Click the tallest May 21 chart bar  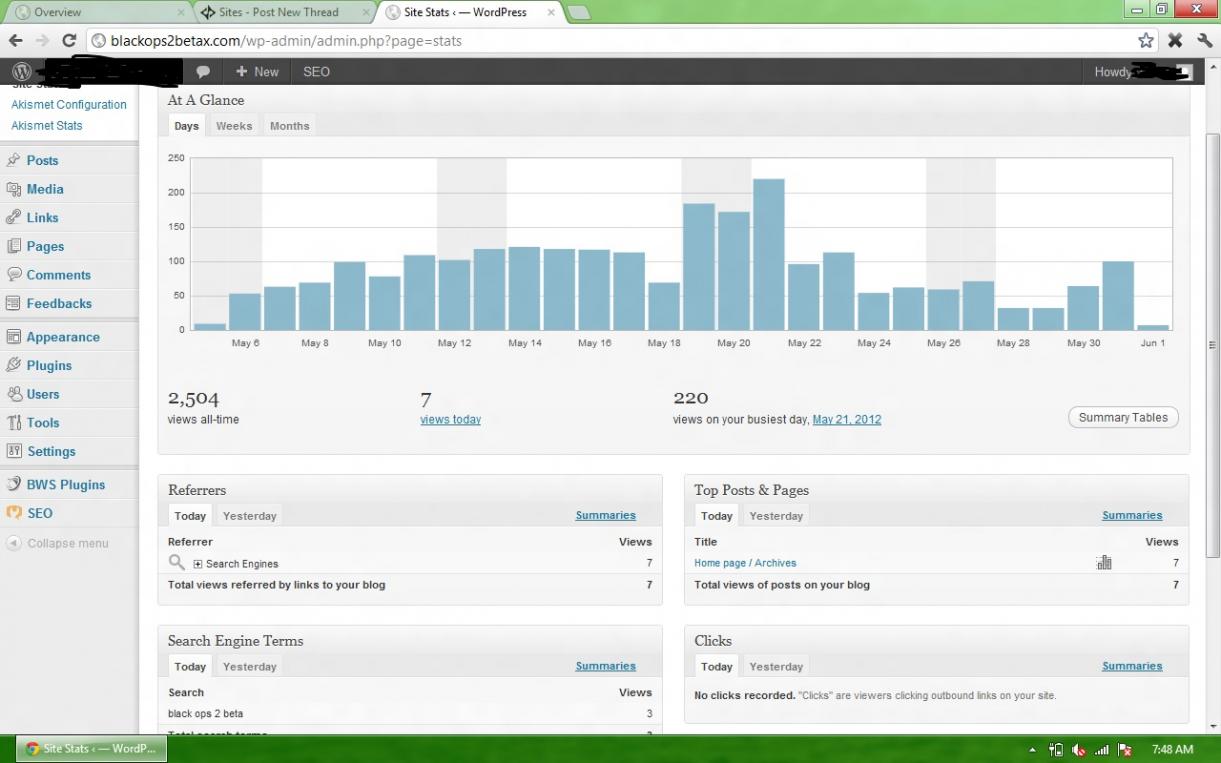(768, 254)
